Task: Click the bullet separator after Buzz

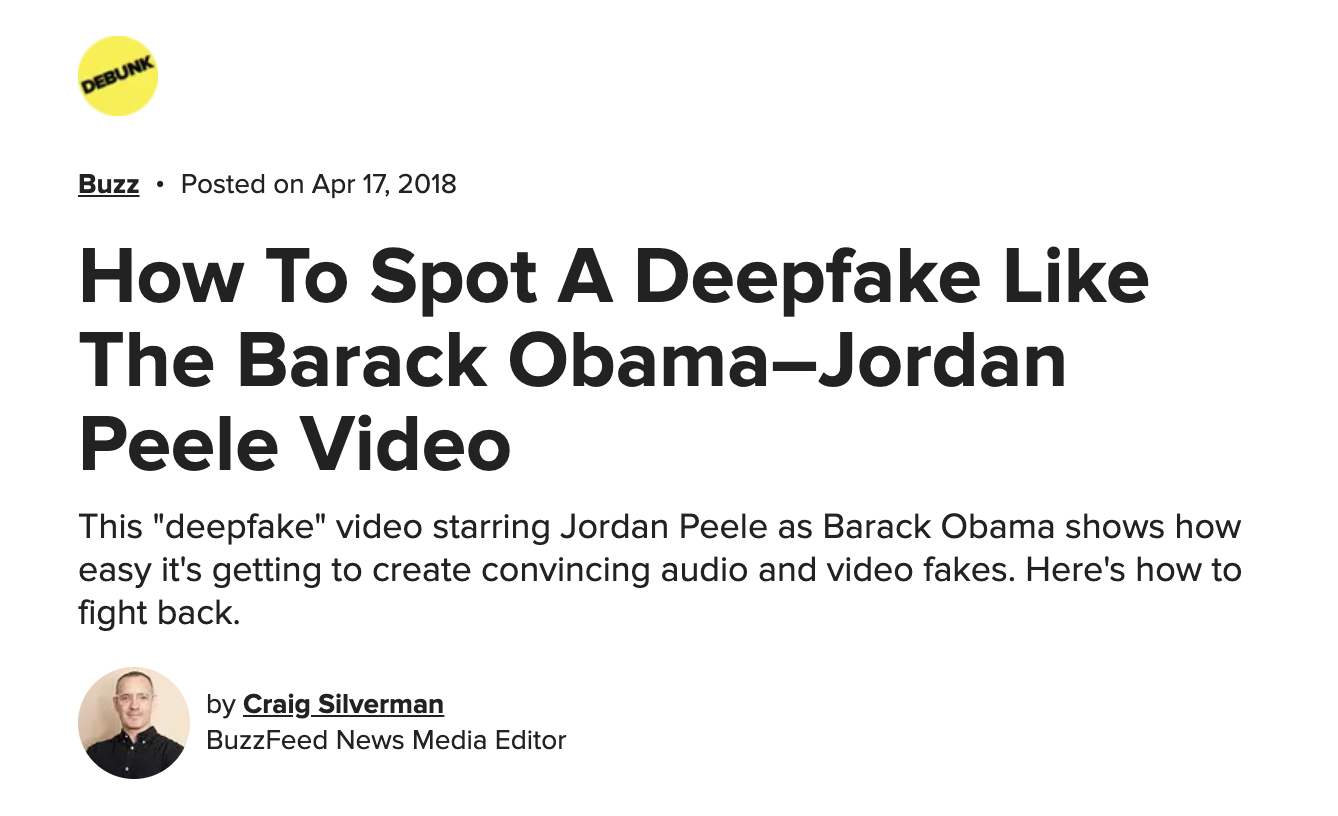Action: [x=160, y=185]
